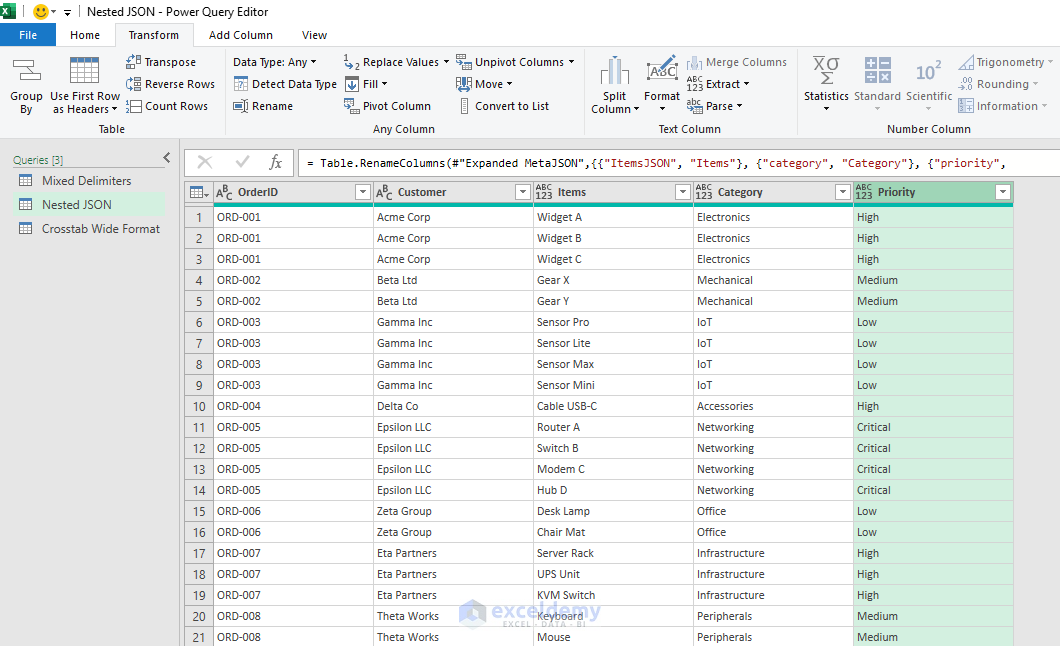Click Reverse Rows in ribbon
This screenshot has height=646, width=1060.
point(170,84)
